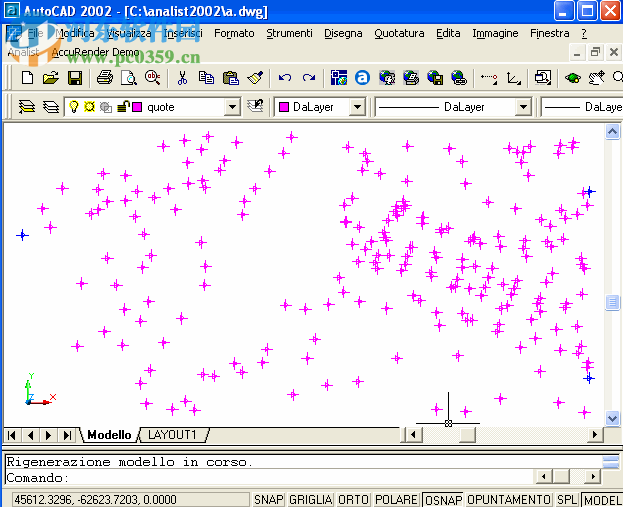Paste from clipboard icon
The width and height of the screenshot is (623, 507).
(230, 77)
